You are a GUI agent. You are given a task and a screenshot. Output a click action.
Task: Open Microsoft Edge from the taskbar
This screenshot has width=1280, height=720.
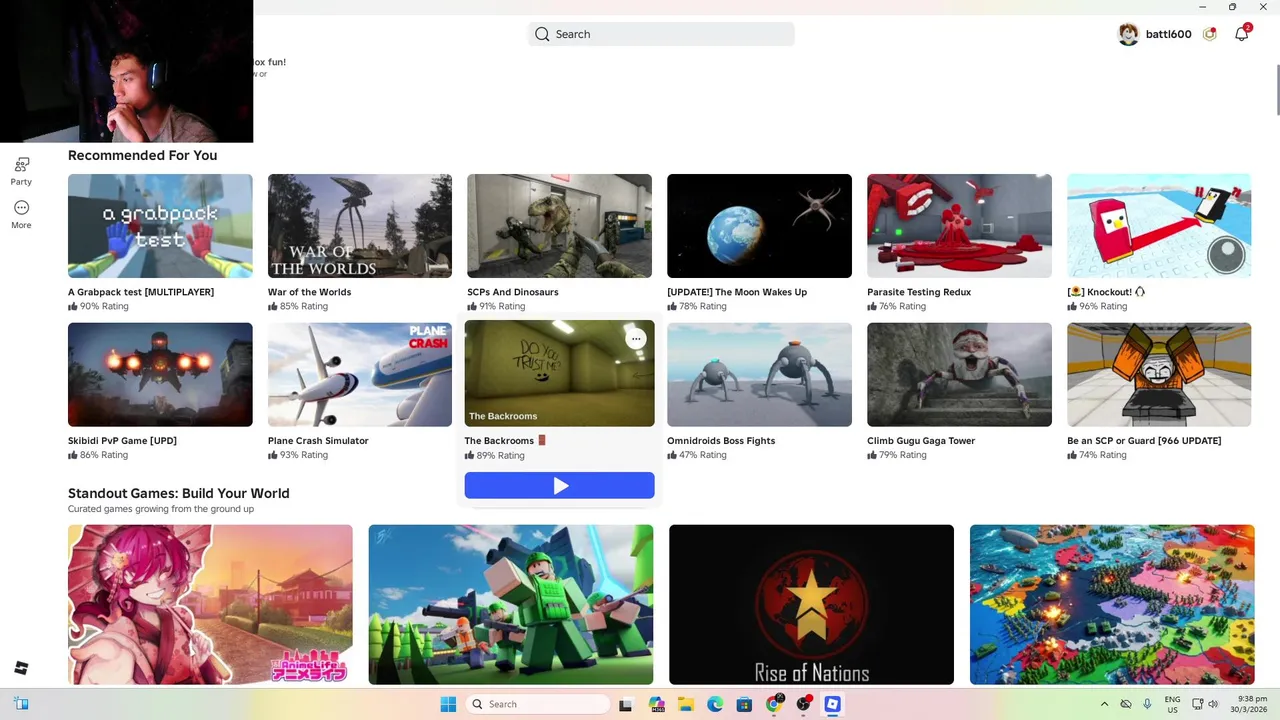[x=715, y=704]
